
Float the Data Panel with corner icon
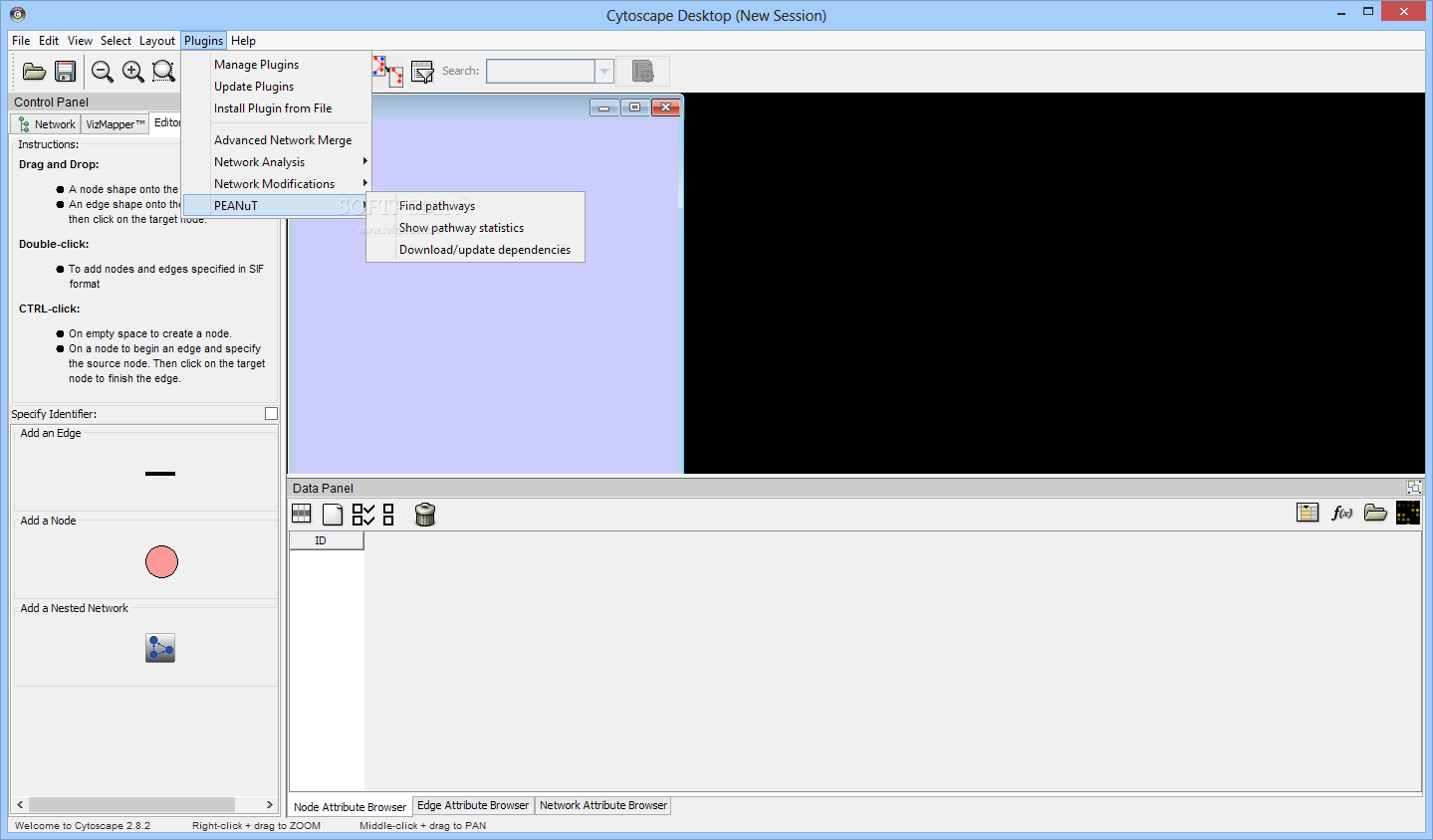tap(1414, 488)
